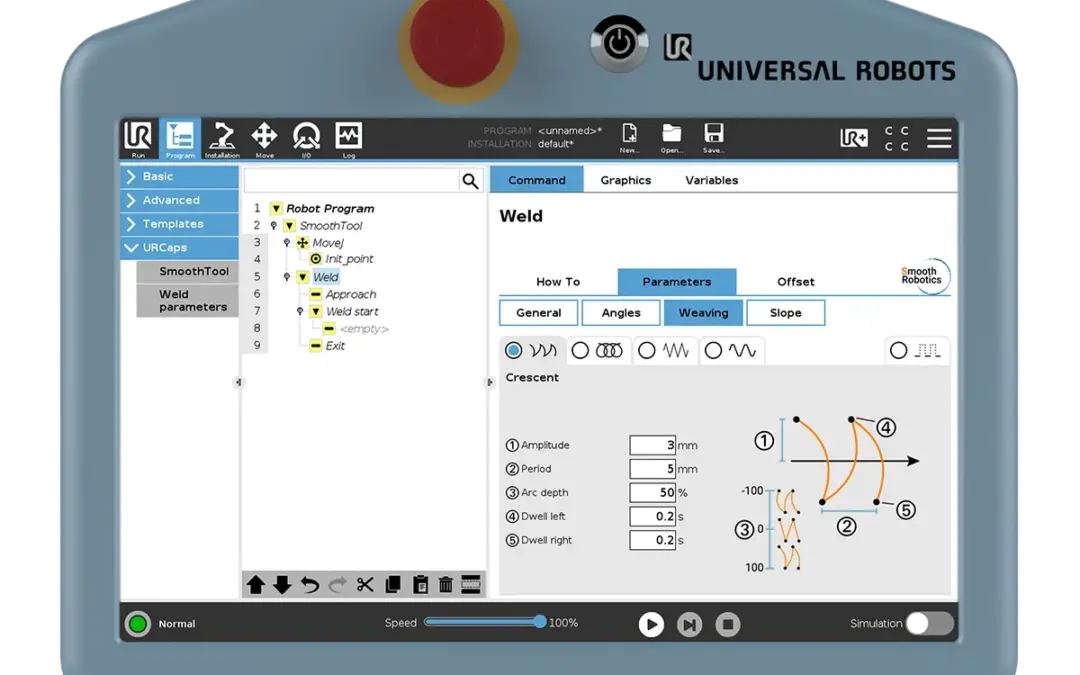The width and height of the screenshot is (1080, 675).
Task: Open the Offset tab
Action: (x=795, y=282)
